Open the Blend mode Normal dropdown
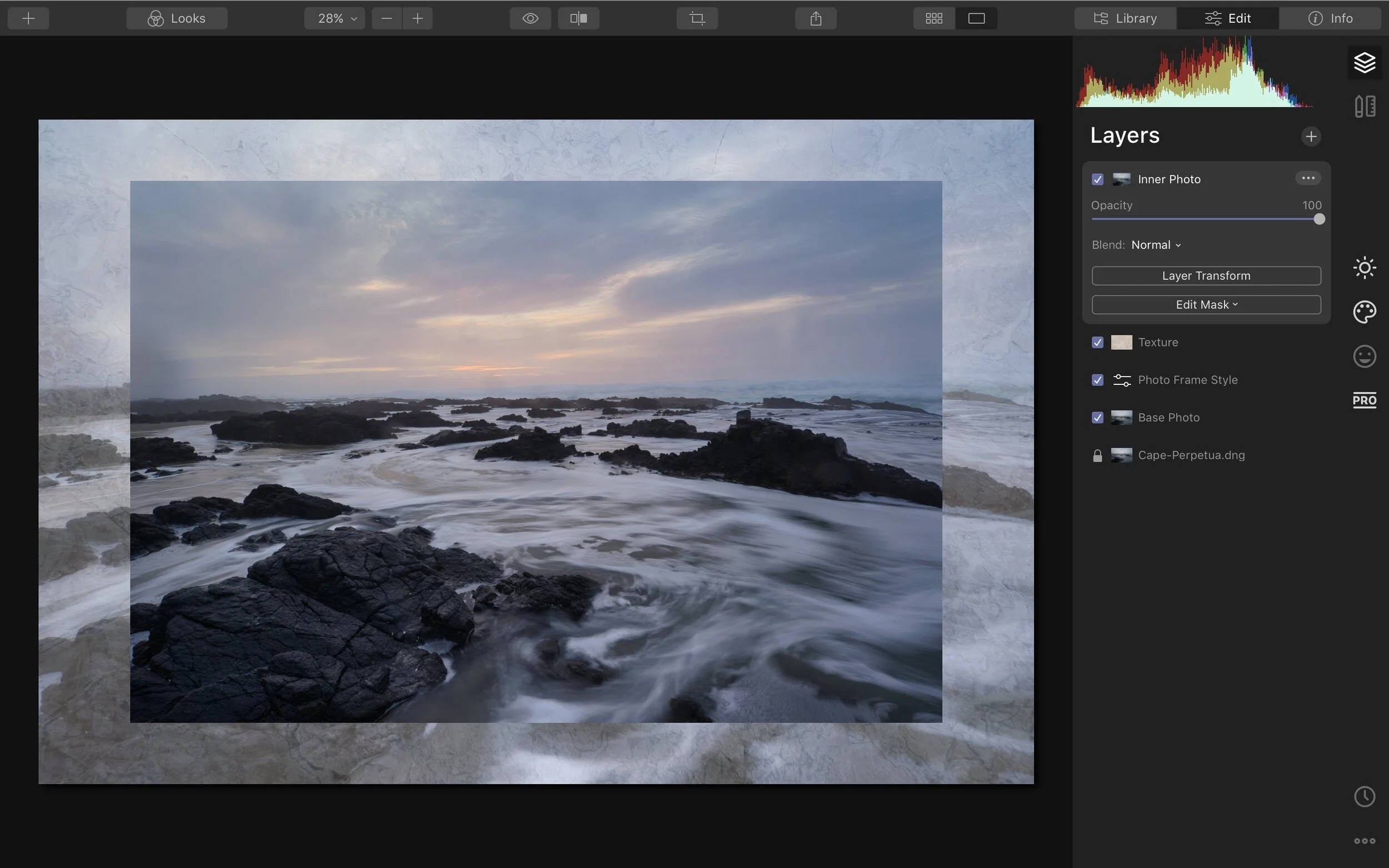The height and width of the screenshot is (868, 1389). click(x=1156, y=244)
